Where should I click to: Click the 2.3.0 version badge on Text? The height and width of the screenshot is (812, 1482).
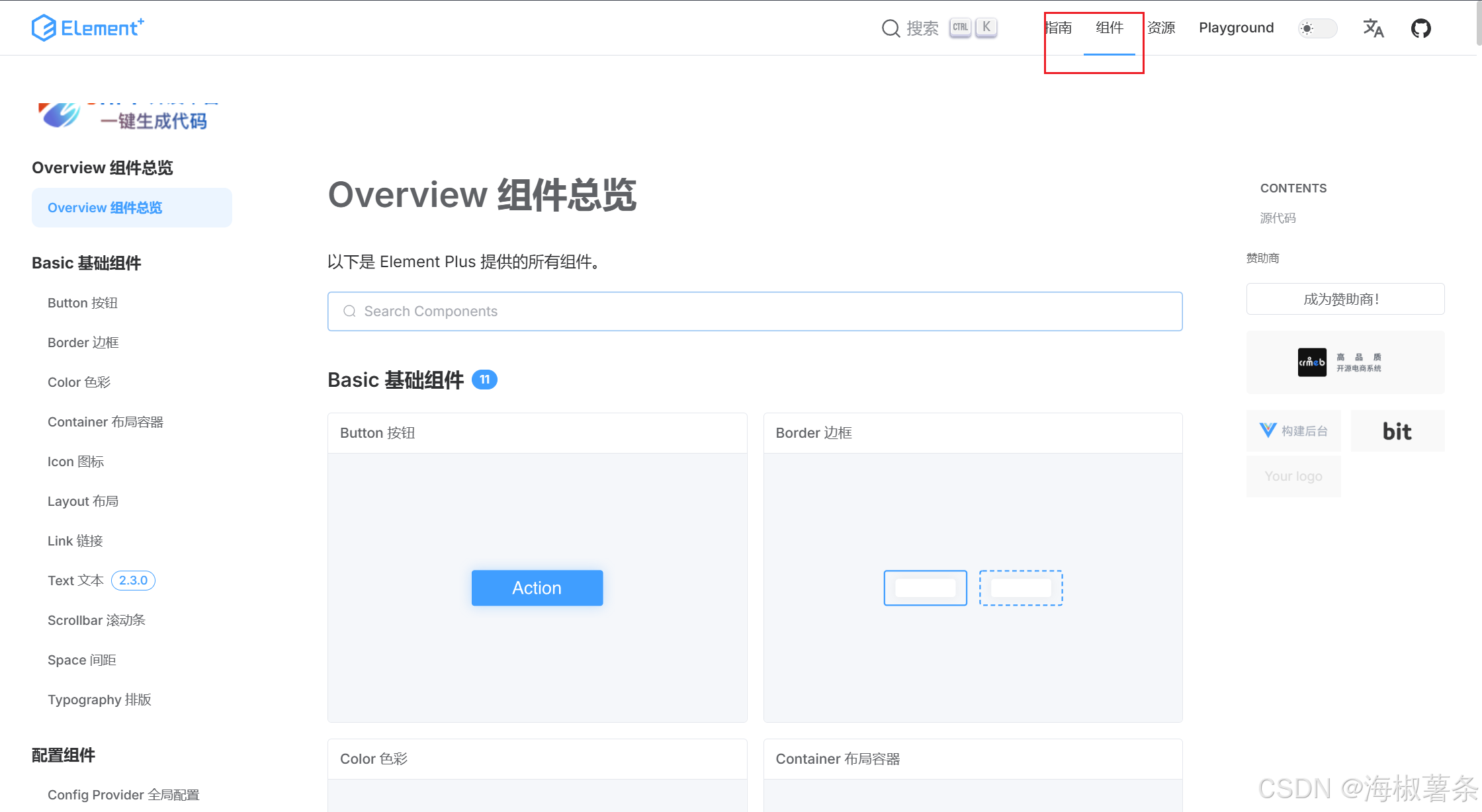click(132, 580)
